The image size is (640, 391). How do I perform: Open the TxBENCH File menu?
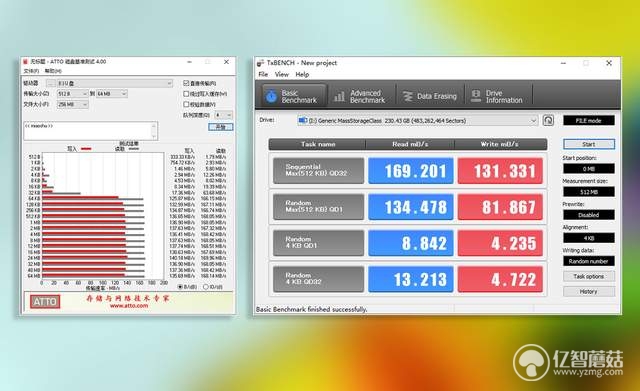tap(263, 74)
